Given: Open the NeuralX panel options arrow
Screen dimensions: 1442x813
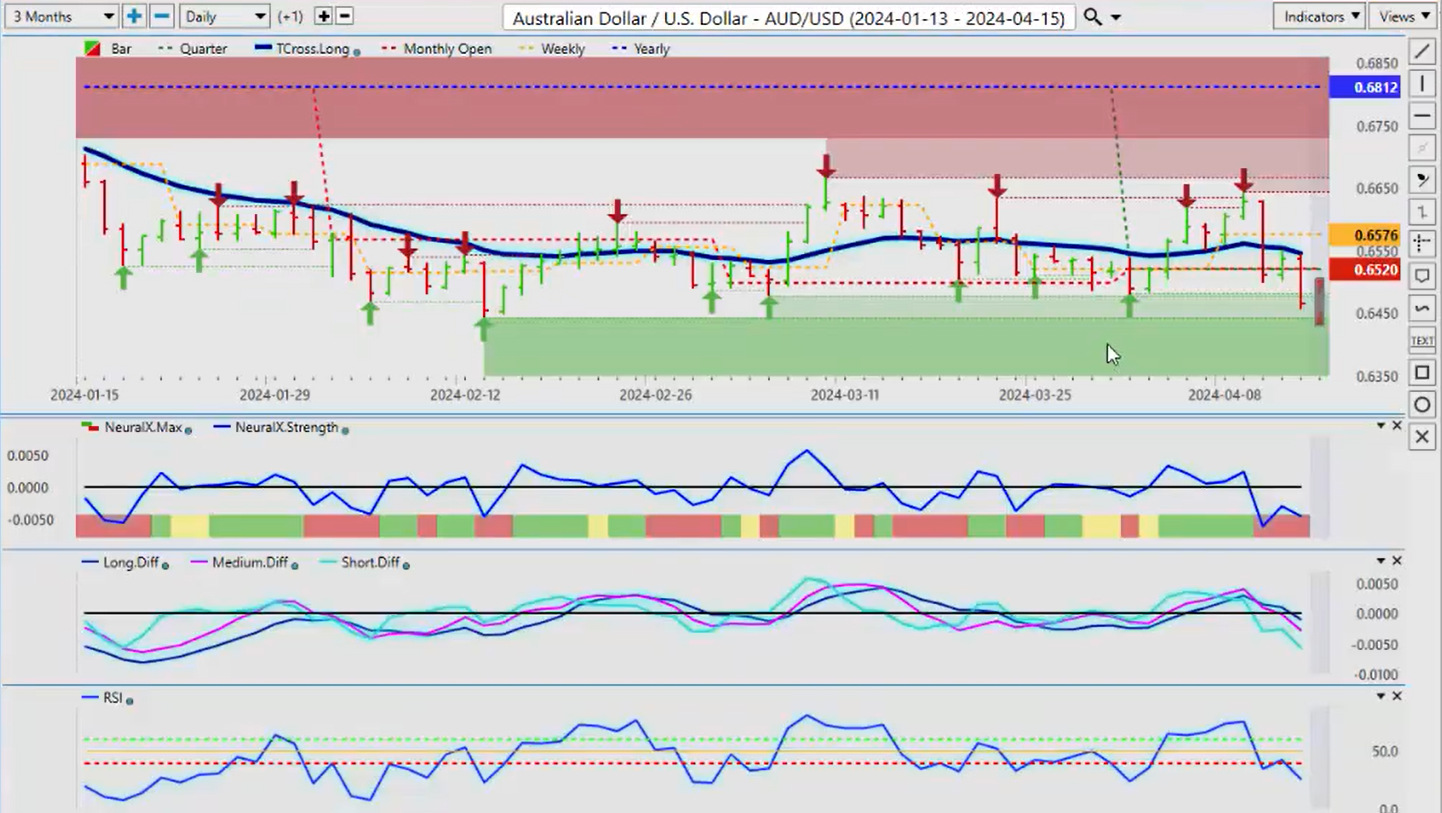Looking at the screenshot, I should 1381,426.
